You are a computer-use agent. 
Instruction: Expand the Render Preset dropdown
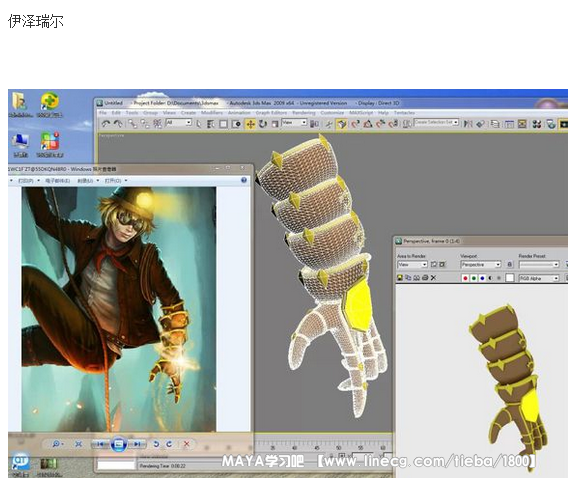click(x=556, y=264)
